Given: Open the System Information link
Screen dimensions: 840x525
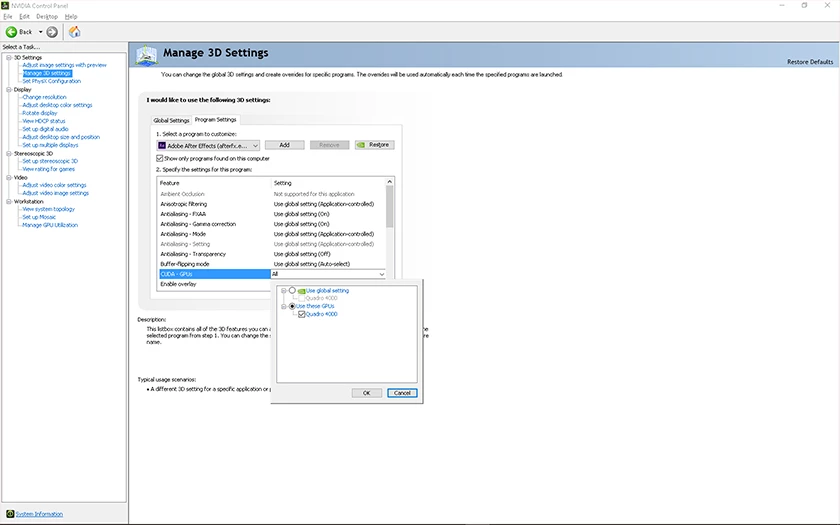Looking at the screenshot, I should coord(39,514).
